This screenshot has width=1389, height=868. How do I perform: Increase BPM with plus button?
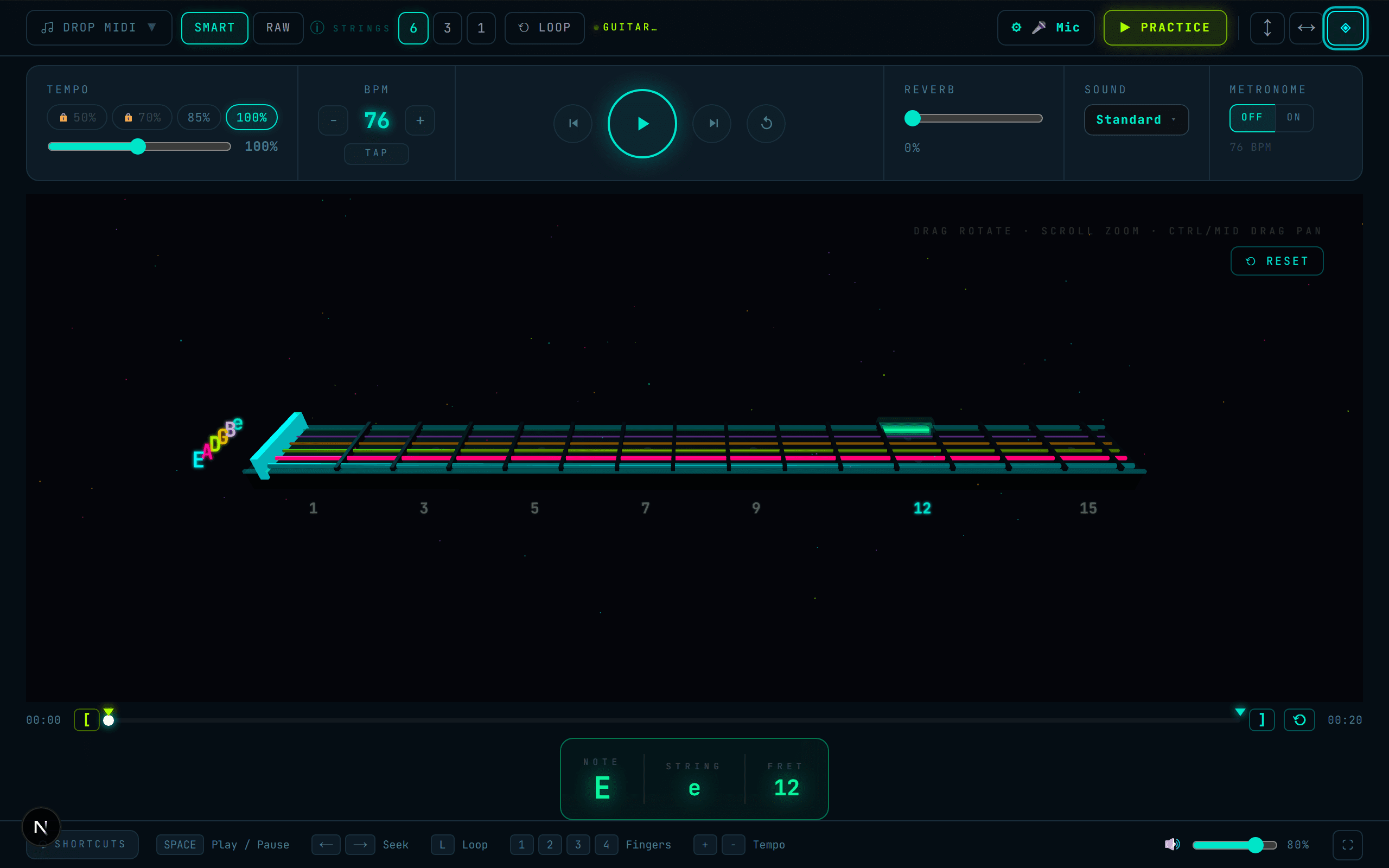tap(420, 120)
